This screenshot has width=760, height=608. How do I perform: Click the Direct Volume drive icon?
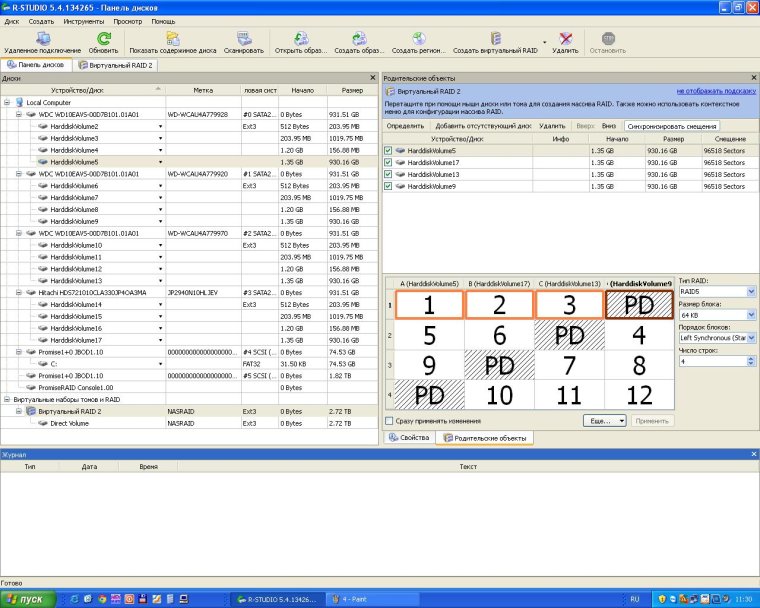pyautogui.click(x=43, y=423)
